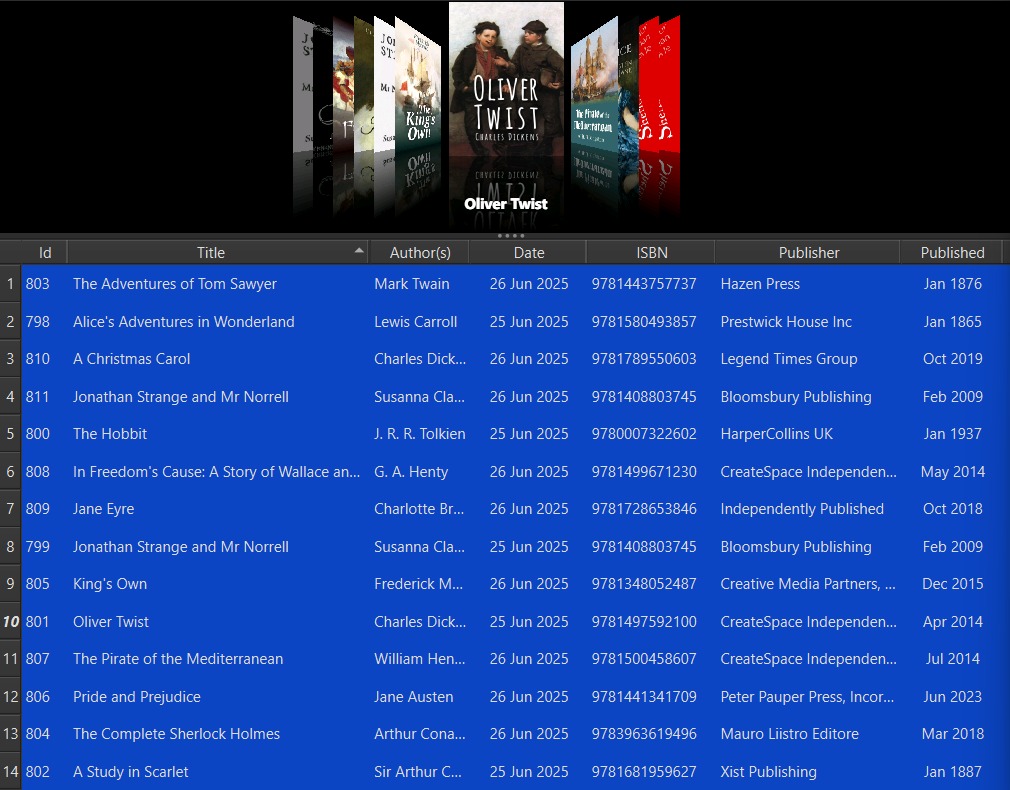The image size is (1010, 790).
Task: Click ISBN "9781789550603"
Action: tap(644, 359)
